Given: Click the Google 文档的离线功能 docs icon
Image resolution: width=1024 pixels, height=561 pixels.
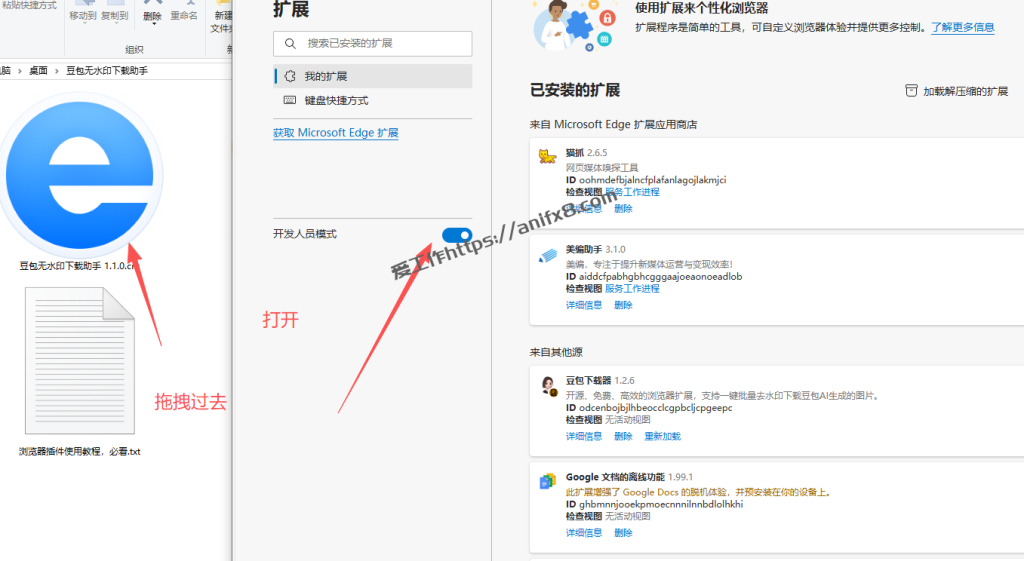Looking at the screenshot, I should [x=548, y=481].
